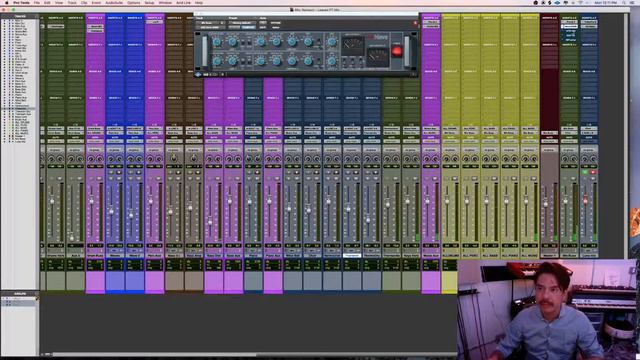Click the red fader on the last mixer channel
The height and width of the screenshot is (360, 640).
(x=585, y=200)
